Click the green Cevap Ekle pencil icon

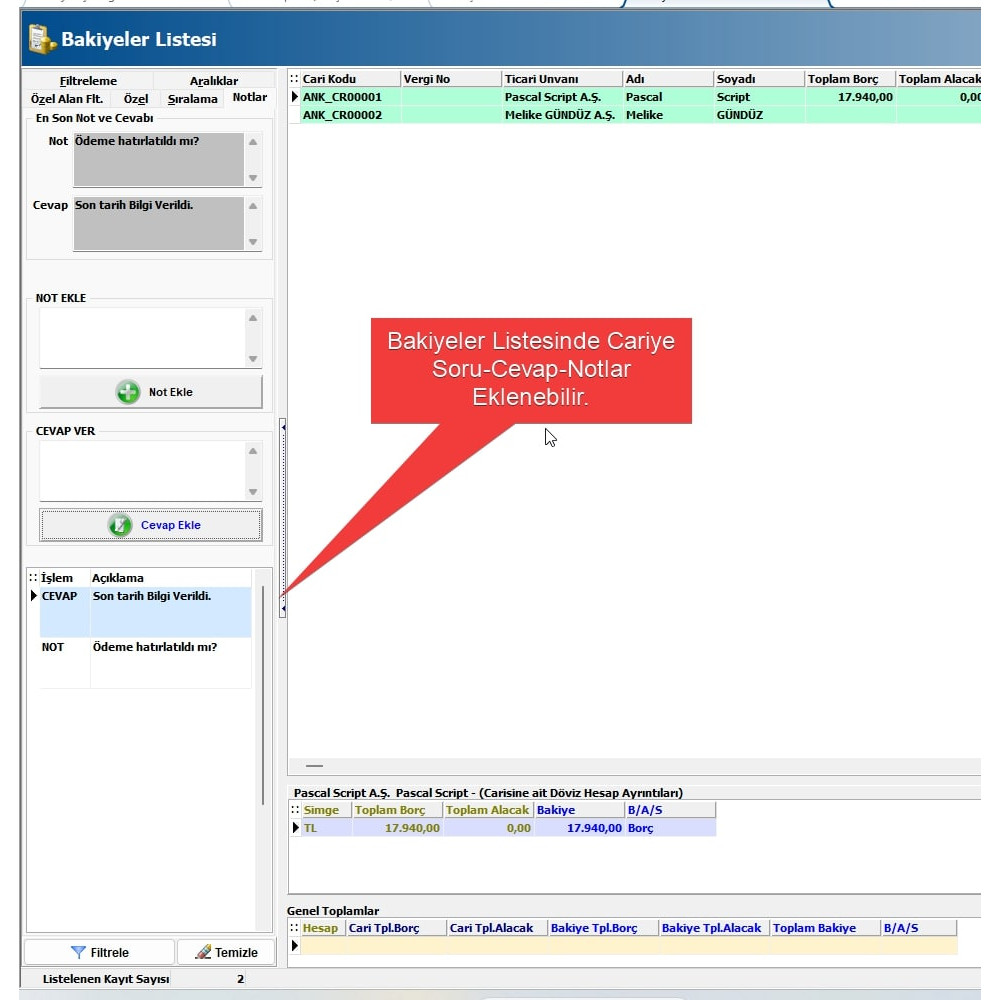click(120, 525)
